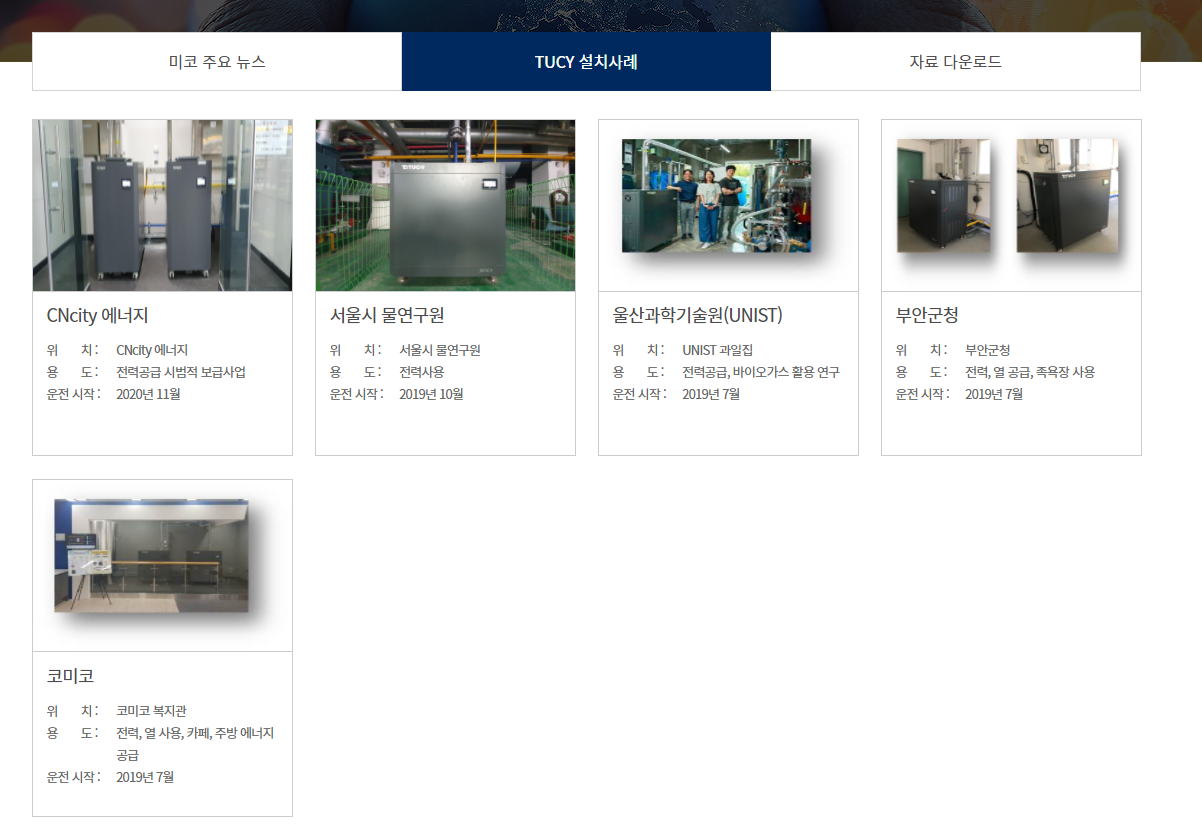Select the TUCY 설치사례 tab
The height and width of the screenshot is (831, 1202).
(x=586, y=62)
